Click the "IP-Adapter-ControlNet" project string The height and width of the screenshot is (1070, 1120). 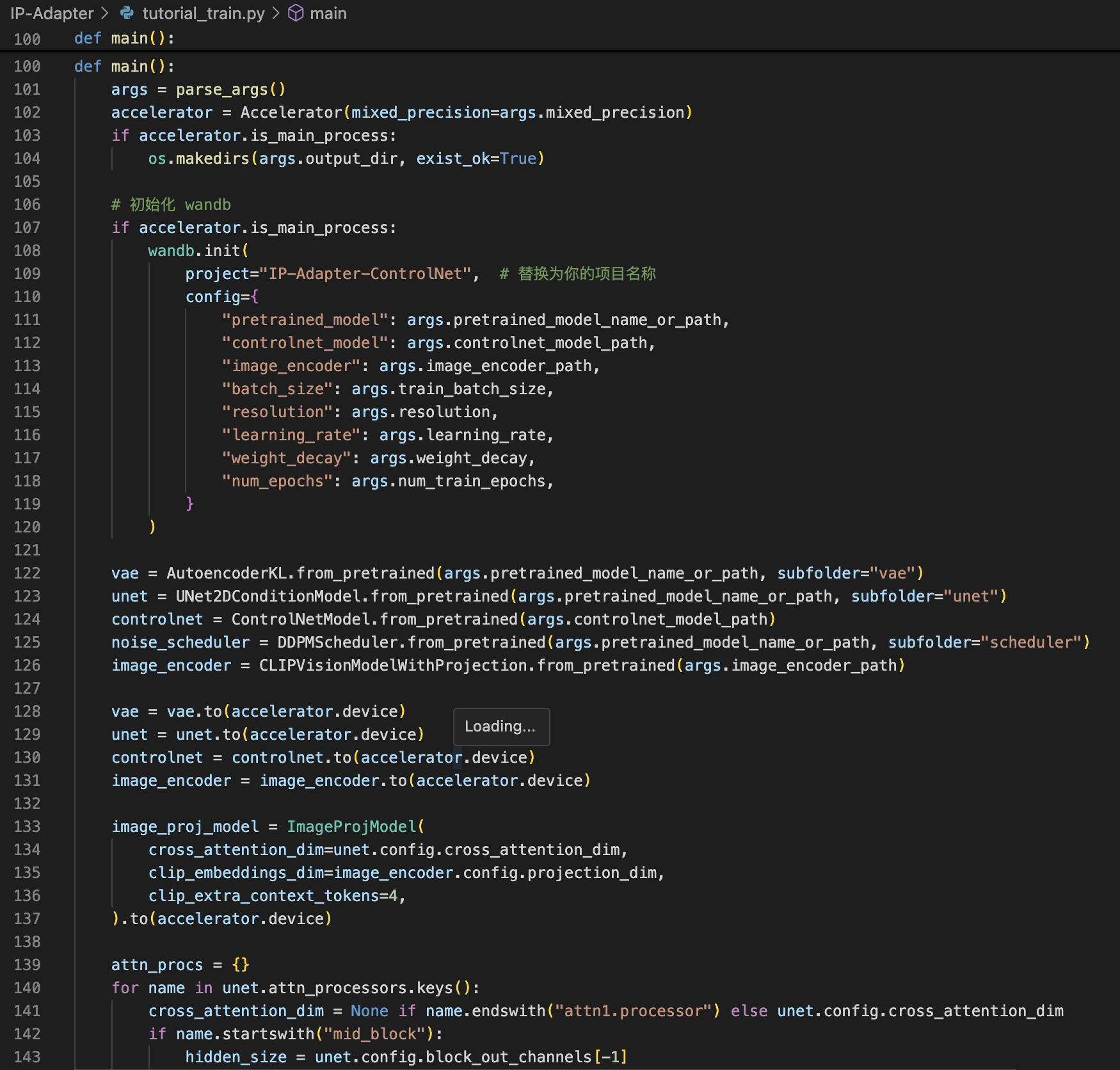(x=365, y=274)
